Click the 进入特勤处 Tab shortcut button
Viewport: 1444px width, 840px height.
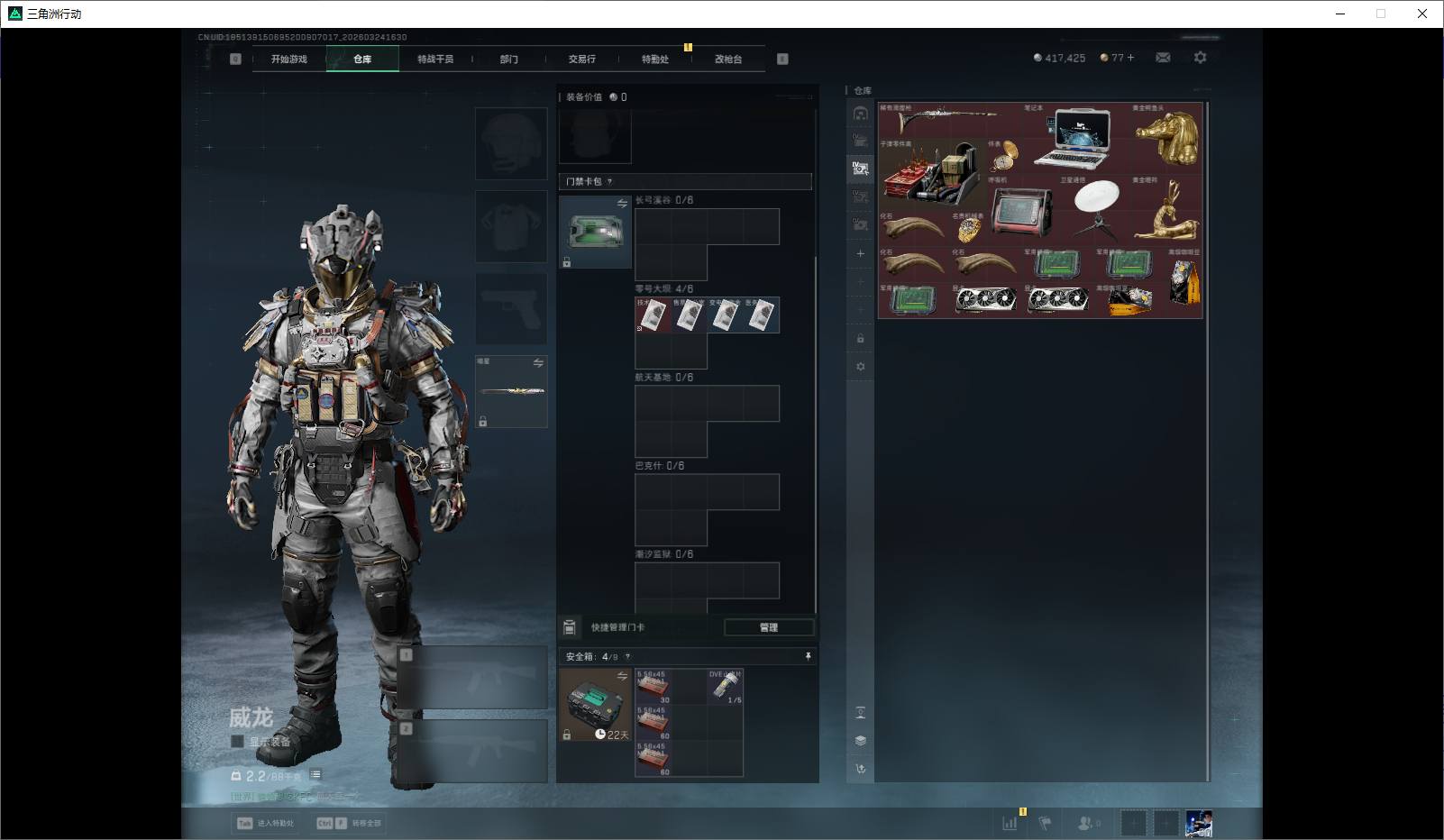click(x=266, y=823)
